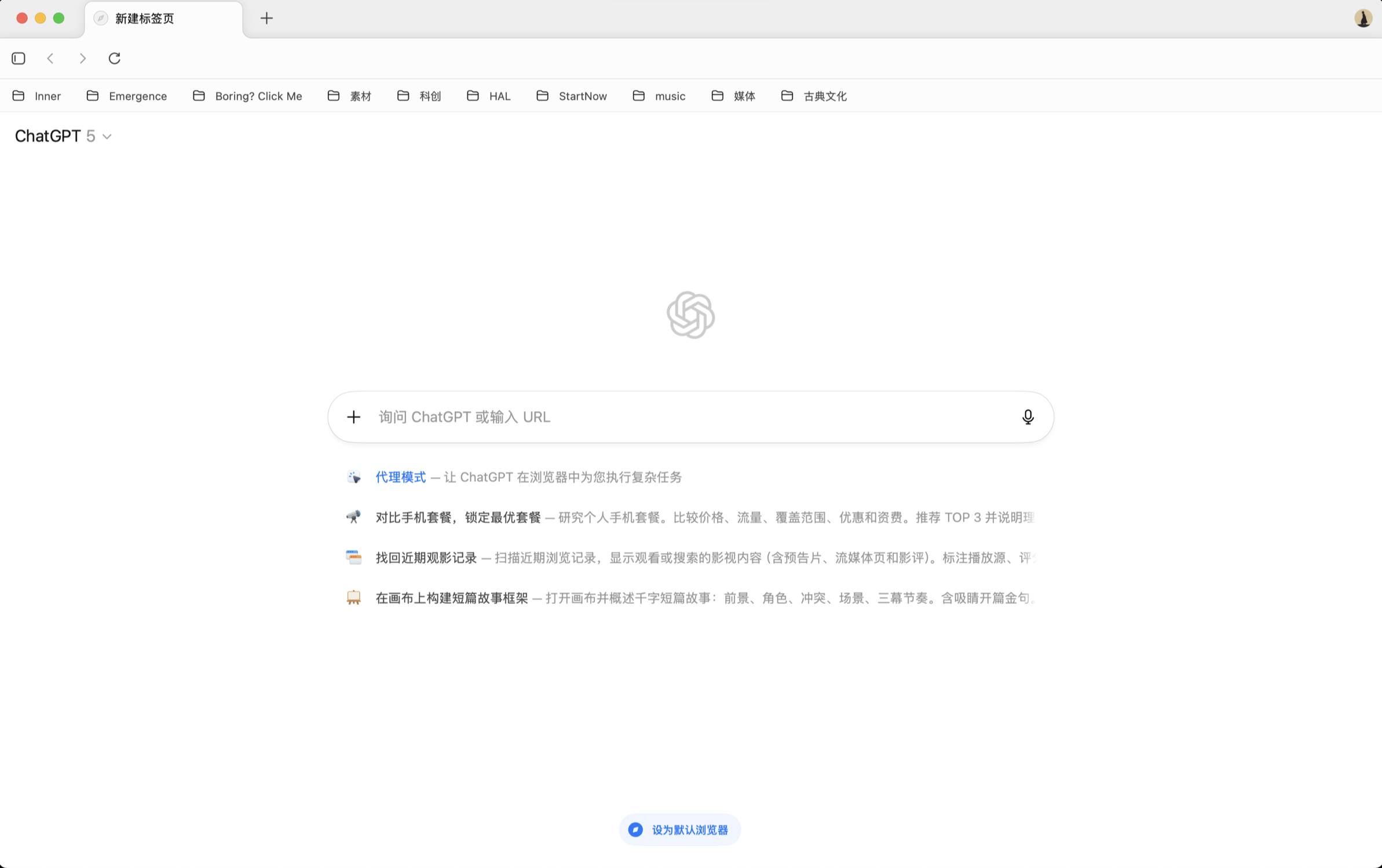The height and width of the screenshot is (868, 1382).
Task: Open the music bookmarks folder
Action: click(x=659, y=96)
